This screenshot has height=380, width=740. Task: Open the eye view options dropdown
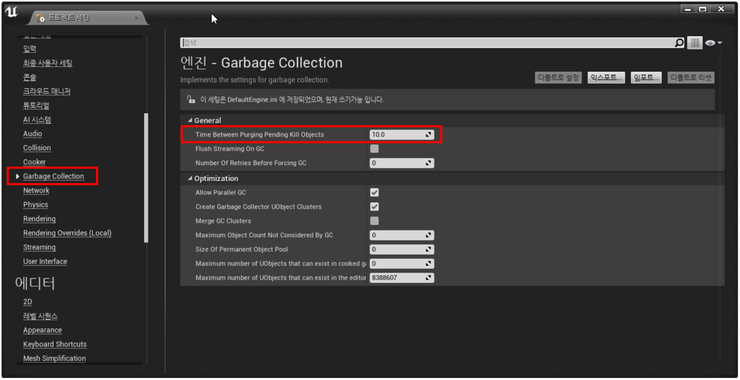click(x=713, y=43)
